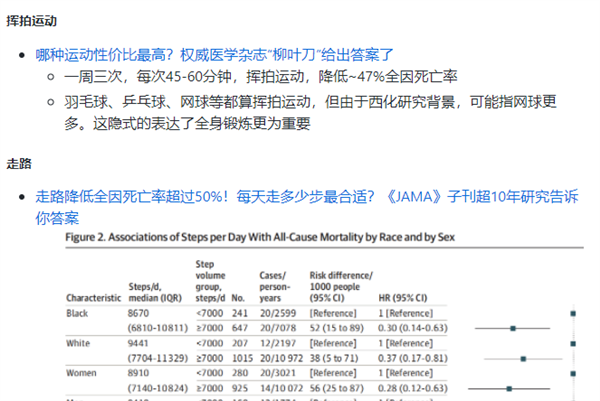Click the No. value 280
This screenshot has width=600, height=401.
pos(240,373)
